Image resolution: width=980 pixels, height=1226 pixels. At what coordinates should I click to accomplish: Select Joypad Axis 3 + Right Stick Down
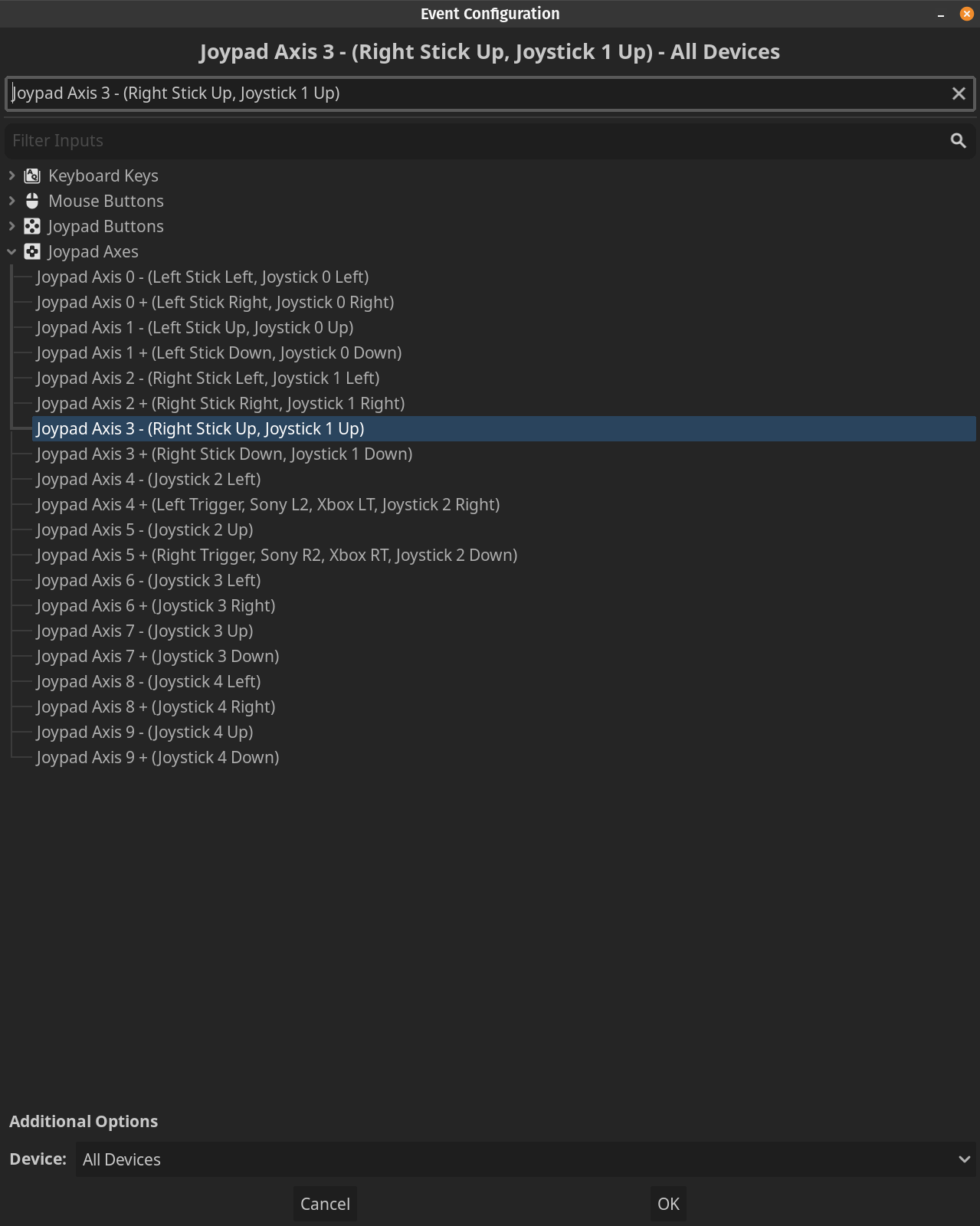224,454
